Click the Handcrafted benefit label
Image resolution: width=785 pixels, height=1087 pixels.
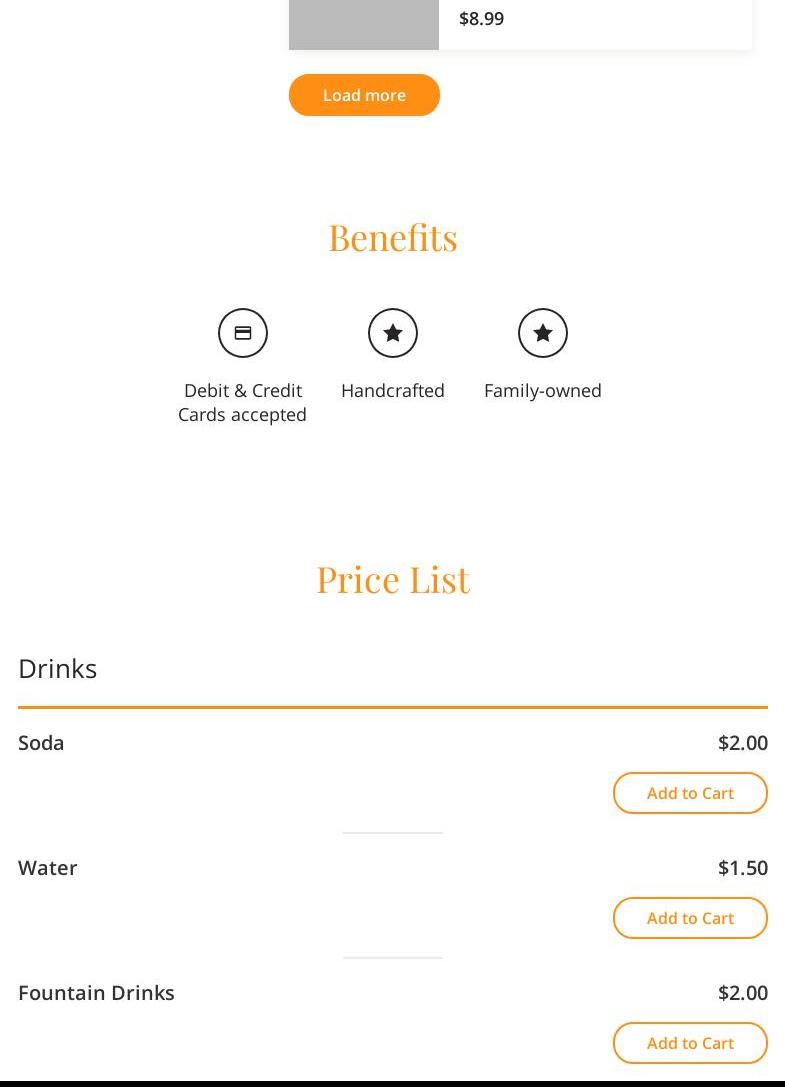click(x=393, y=391)
